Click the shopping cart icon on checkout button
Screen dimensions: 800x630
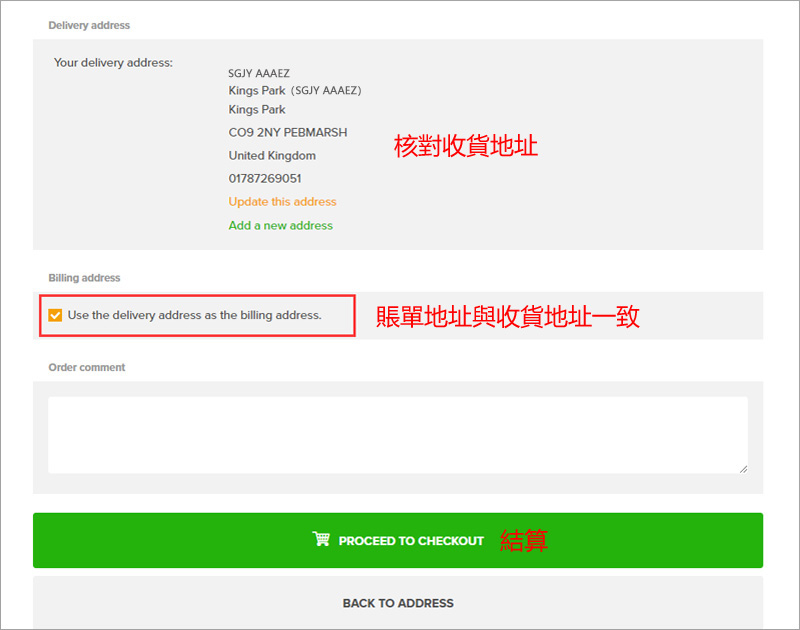321,540
